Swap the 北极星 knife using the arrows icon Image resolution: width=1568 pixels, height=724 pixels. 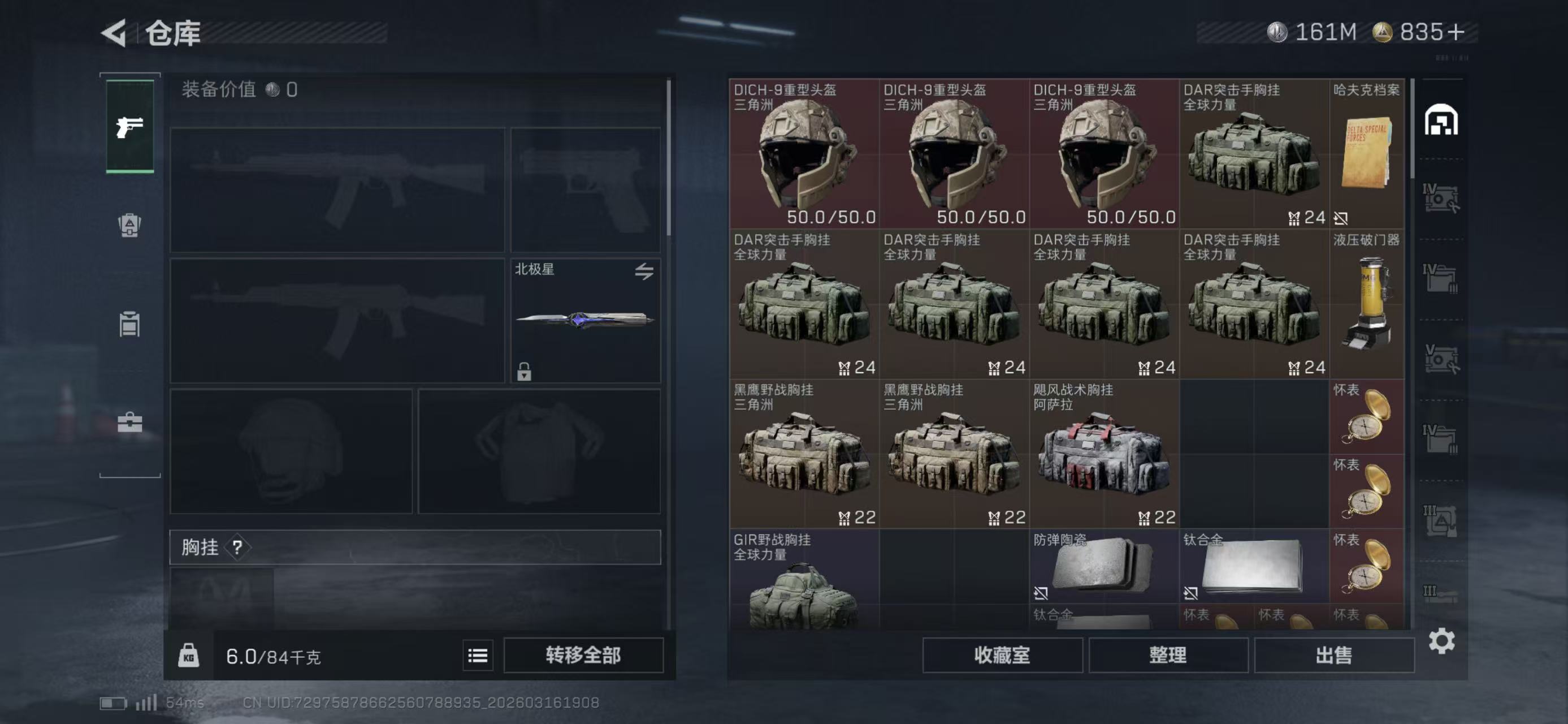644,271
